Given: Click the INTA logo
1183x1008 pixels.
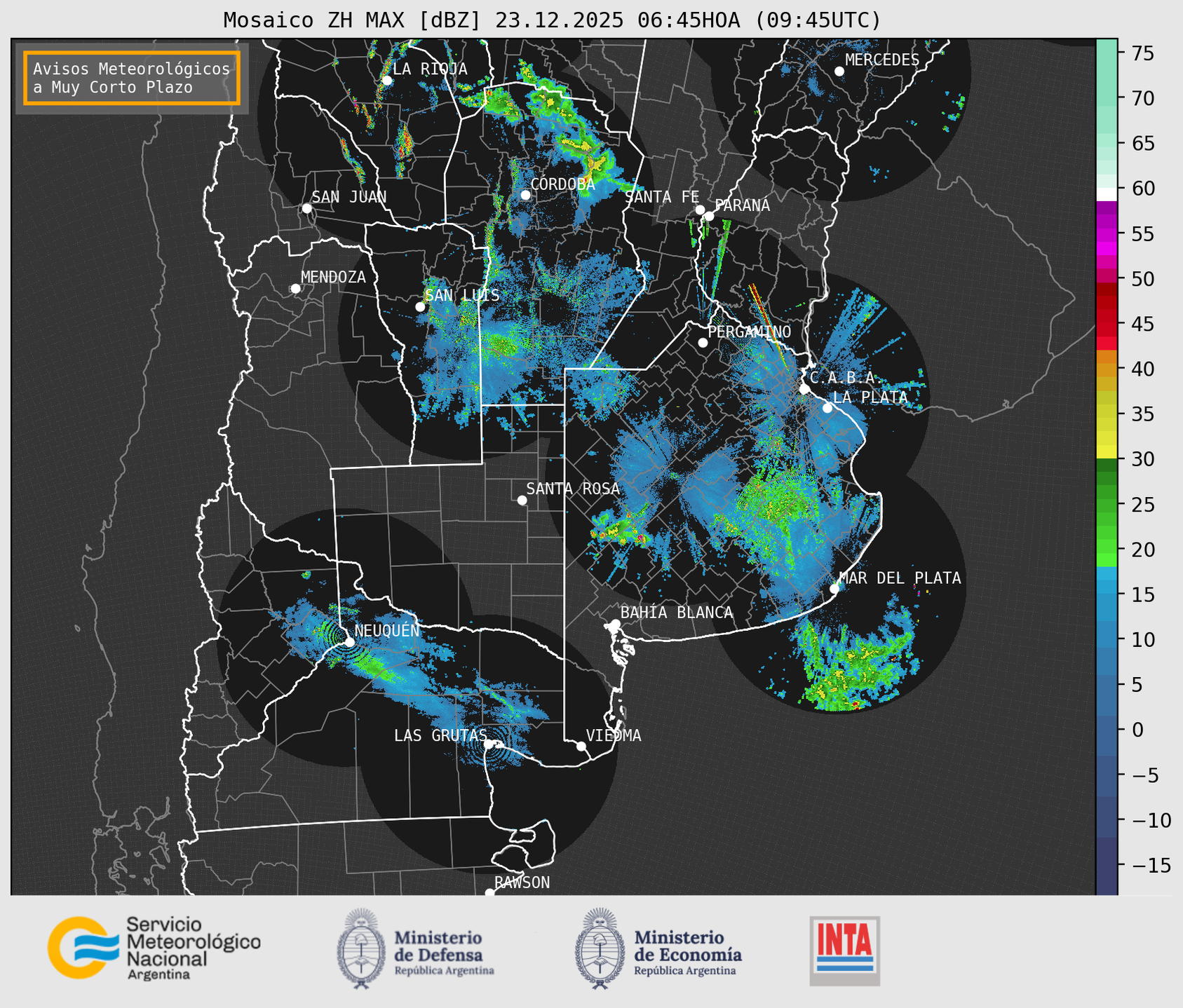Looking at the screenshot, I should coord(845,951).
